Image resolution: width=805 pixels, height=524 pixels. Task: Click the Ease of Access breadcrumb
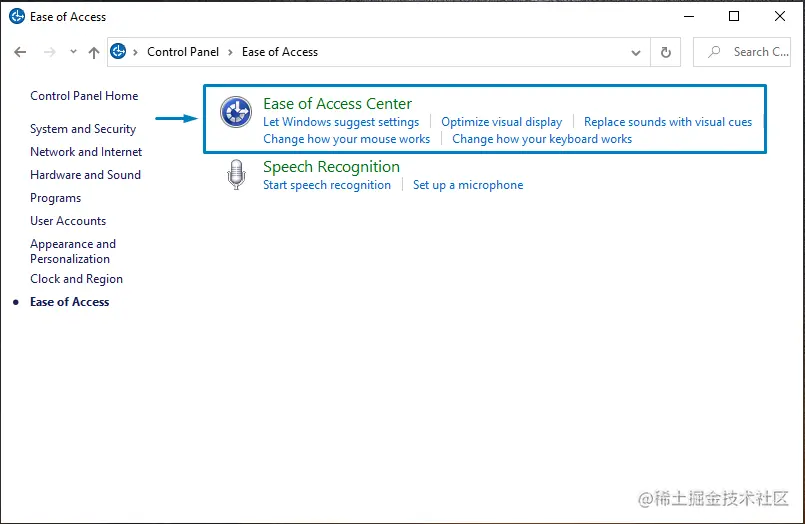tap(280, 52)
